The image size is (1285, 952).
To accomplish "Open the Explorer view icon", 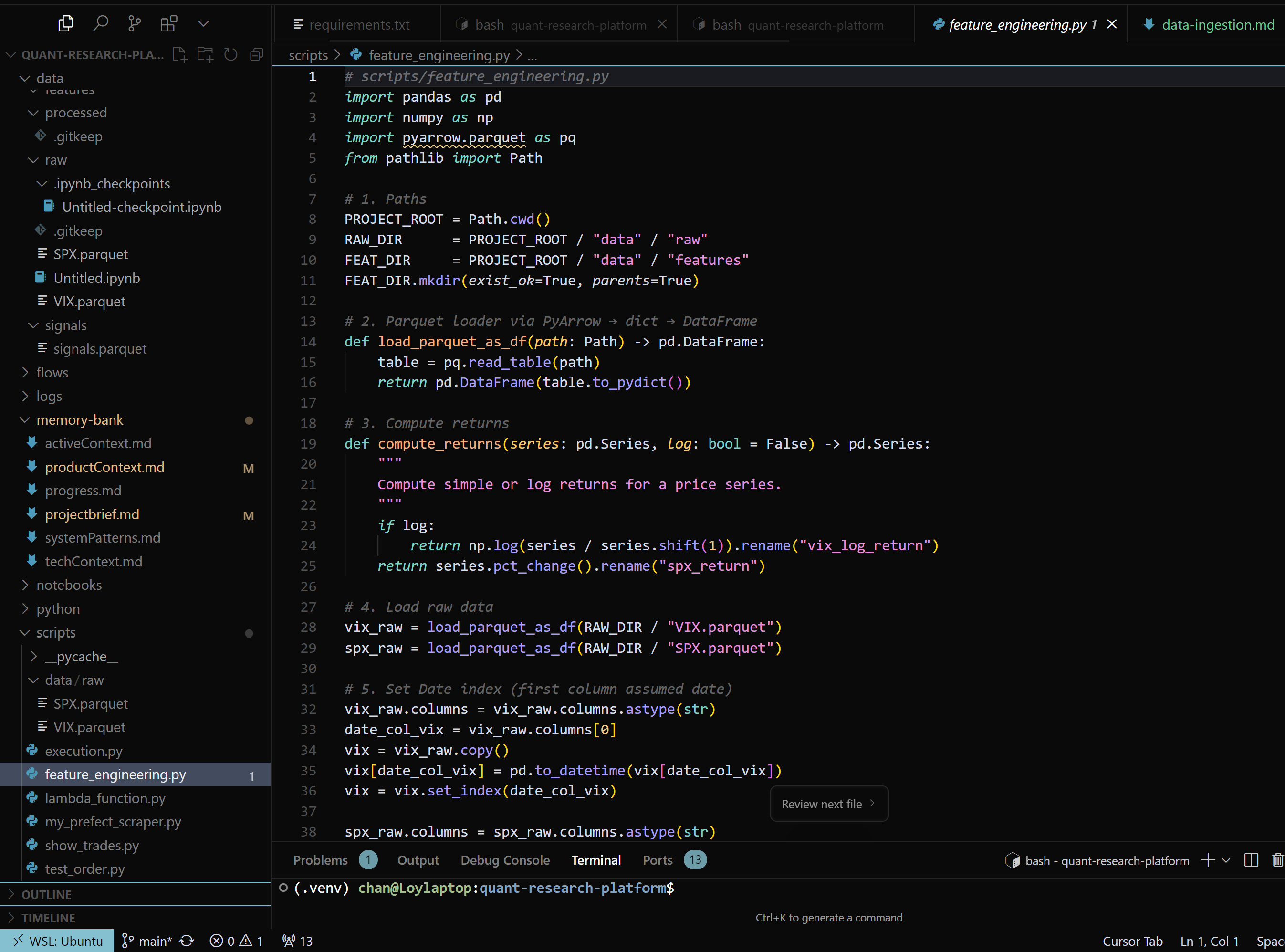I will pos(66,24).
